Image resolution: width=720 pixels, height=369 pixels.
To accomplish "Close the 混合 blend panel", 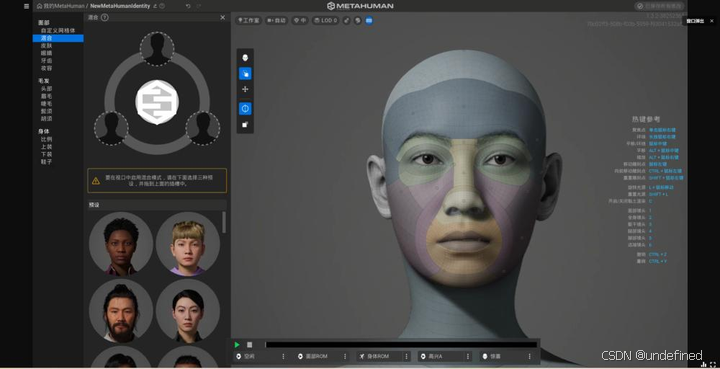I will pyautogui.click(x=223, y=17).
